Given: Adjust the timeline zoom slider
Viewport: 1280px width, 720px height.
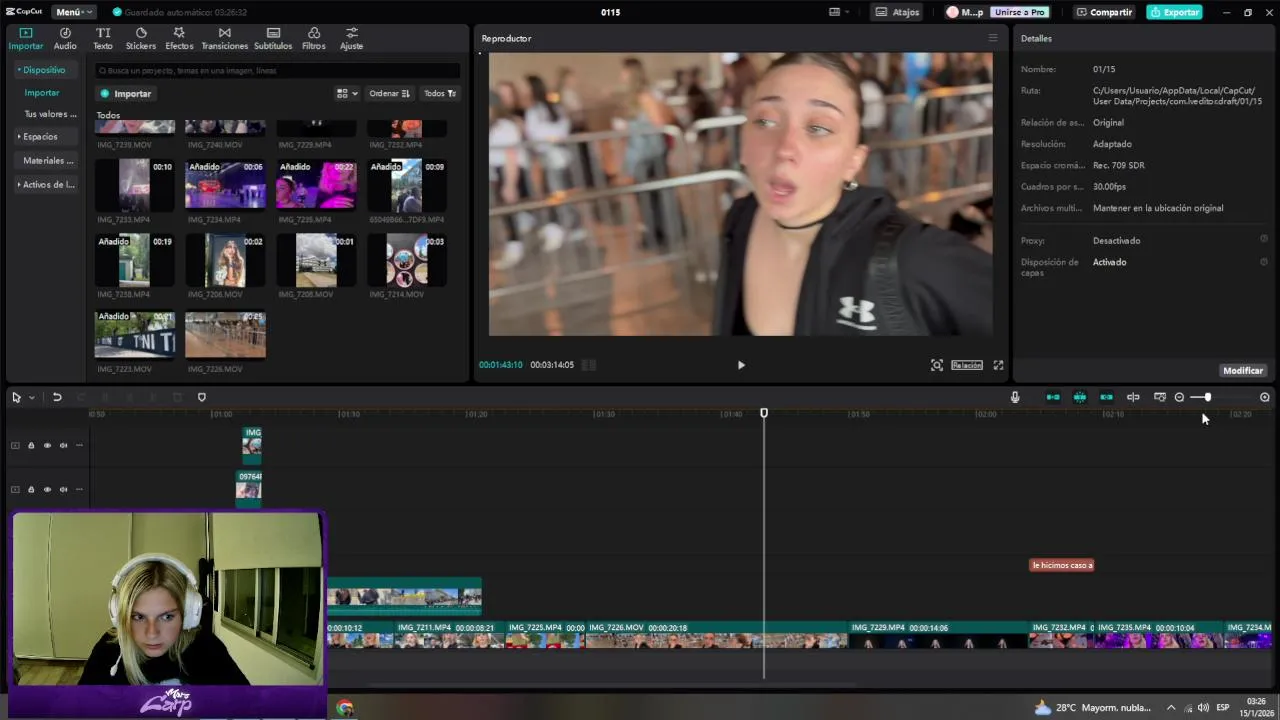Looking at the screenshot, I should coord(1207,397).
